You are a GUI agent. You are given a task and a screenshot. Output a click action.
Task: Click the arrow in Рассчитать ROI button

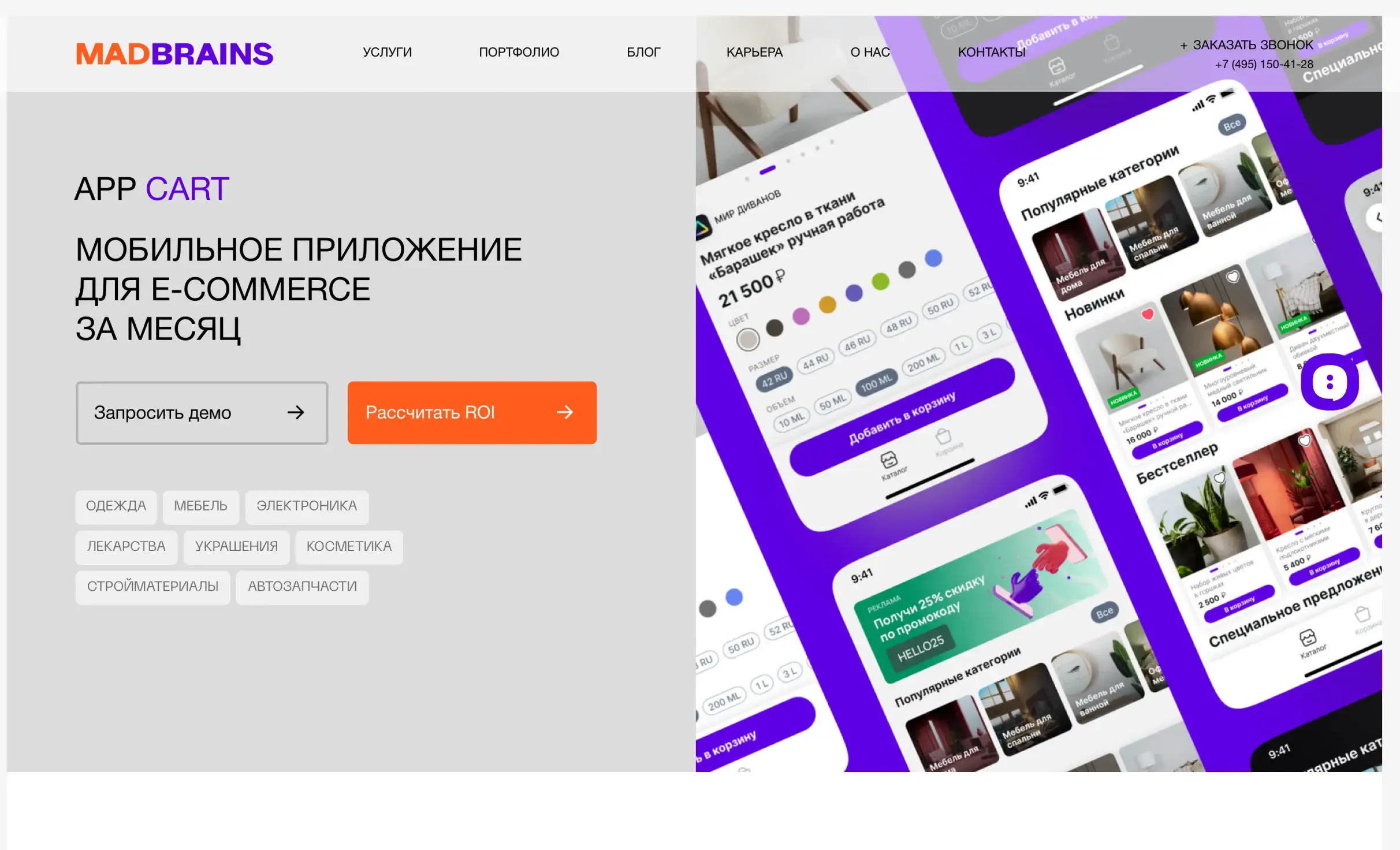tap(565, 412)
